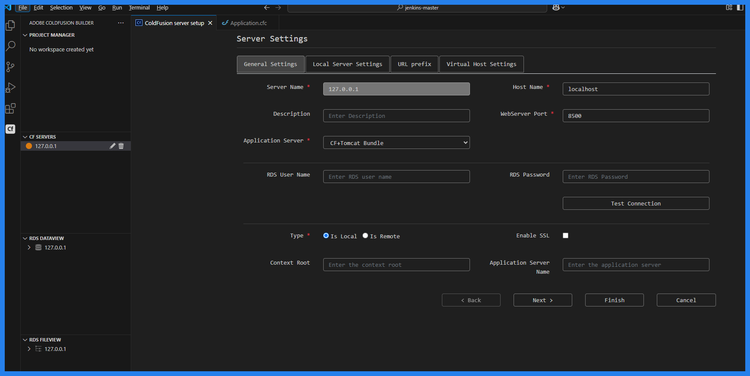This screenshot has height=376, width=750.
Task: Open Adobe ColdFusion Builder more actions menu
Action: click(121, 23)
